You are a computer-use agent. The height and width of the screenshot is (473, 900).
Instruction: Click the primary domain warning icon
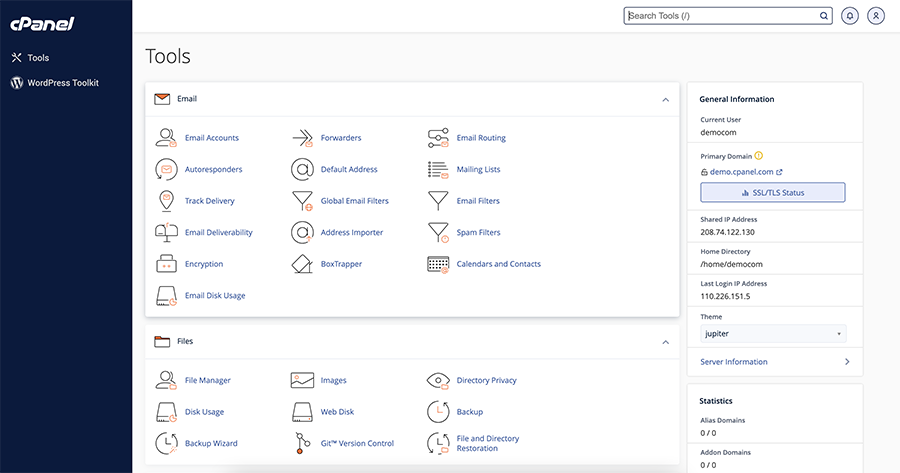point(759,156)
